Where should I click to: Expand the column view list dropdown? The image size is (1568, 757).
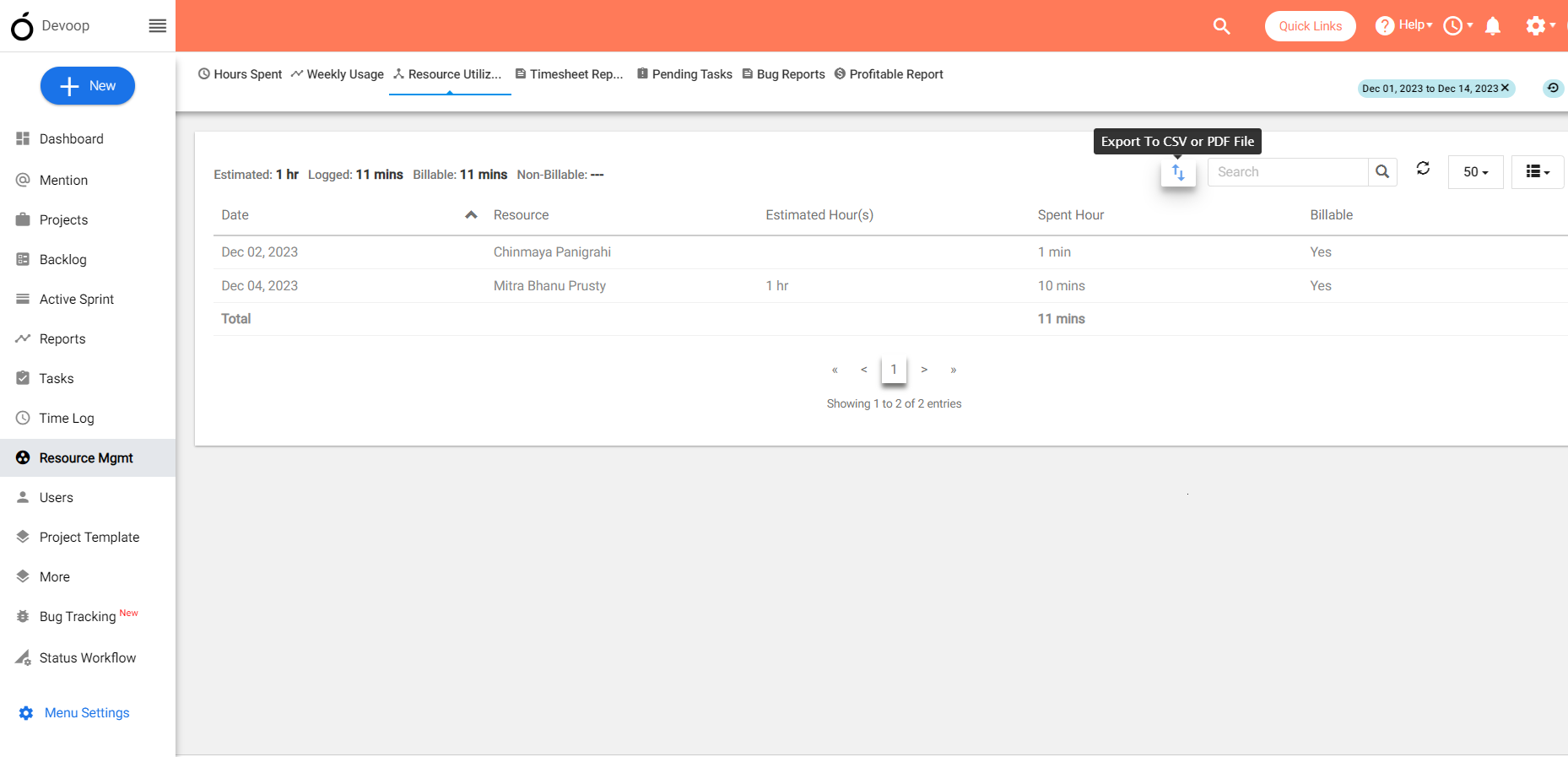(x=1537, y=172)
